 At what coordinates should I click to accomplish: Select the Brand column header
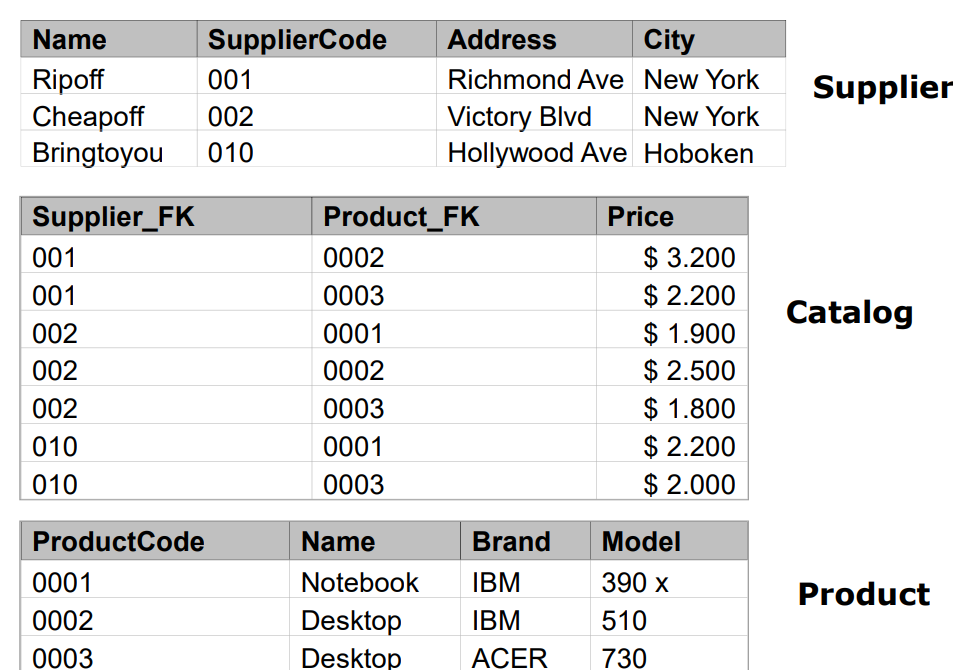(525, 541)
